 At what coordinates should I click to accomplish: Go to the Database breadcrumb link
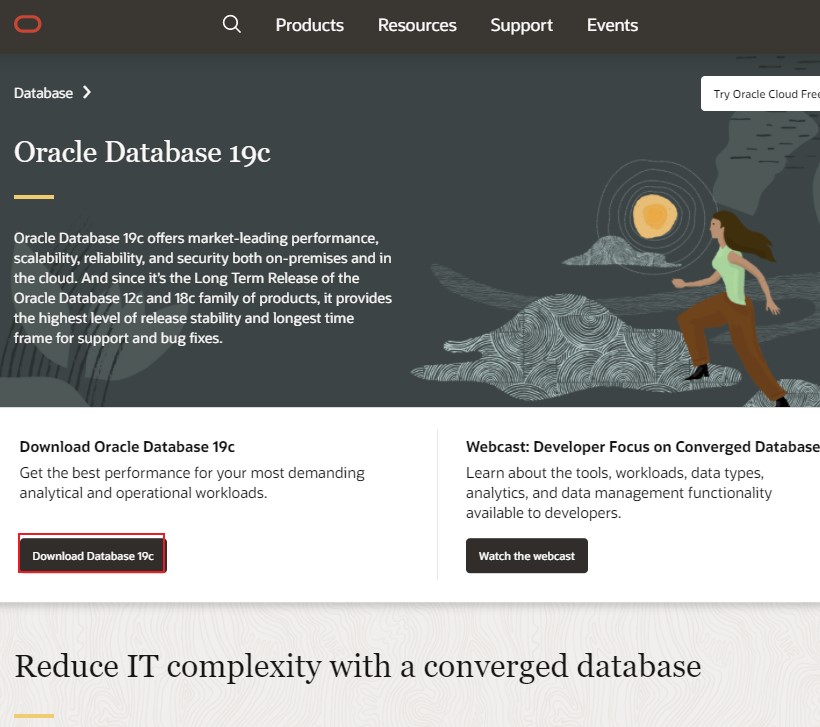43,93
